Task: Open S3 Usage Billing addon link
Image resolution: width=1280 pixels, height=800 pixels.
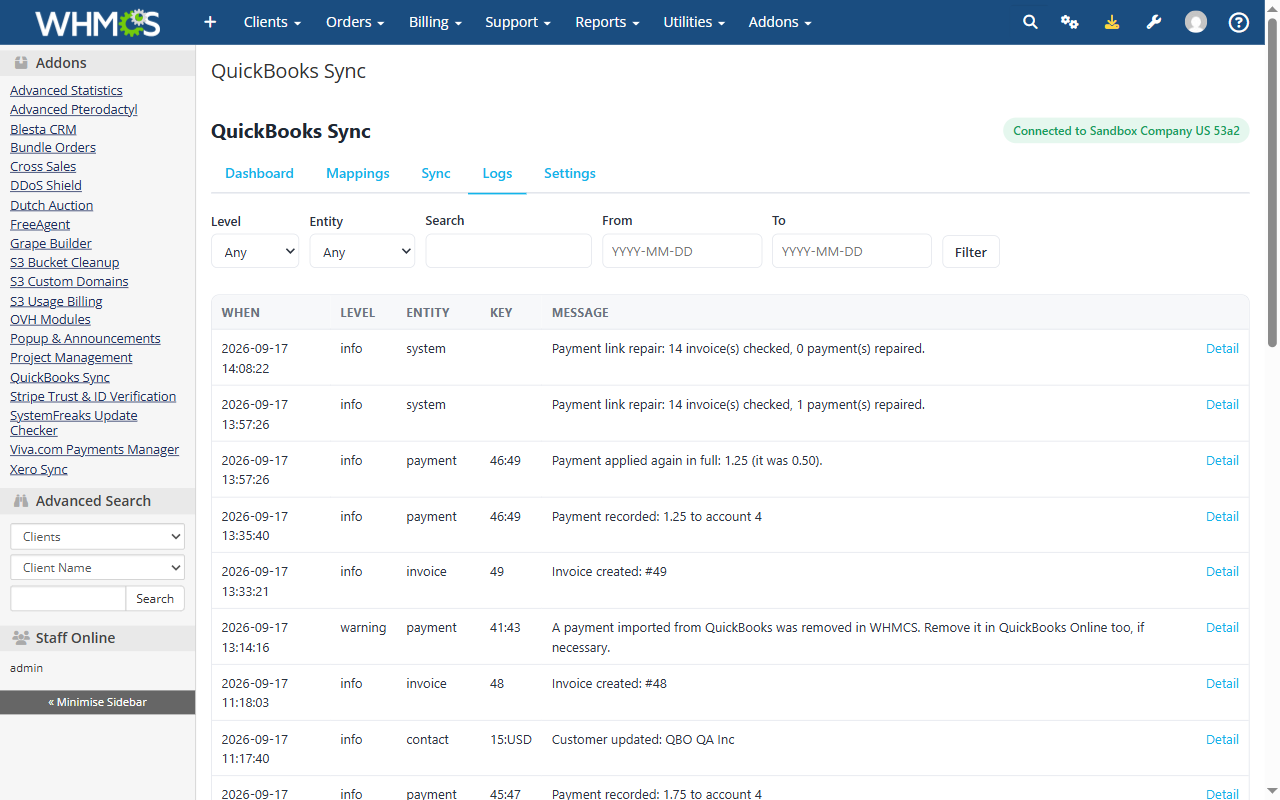Action: coord(56,301)
